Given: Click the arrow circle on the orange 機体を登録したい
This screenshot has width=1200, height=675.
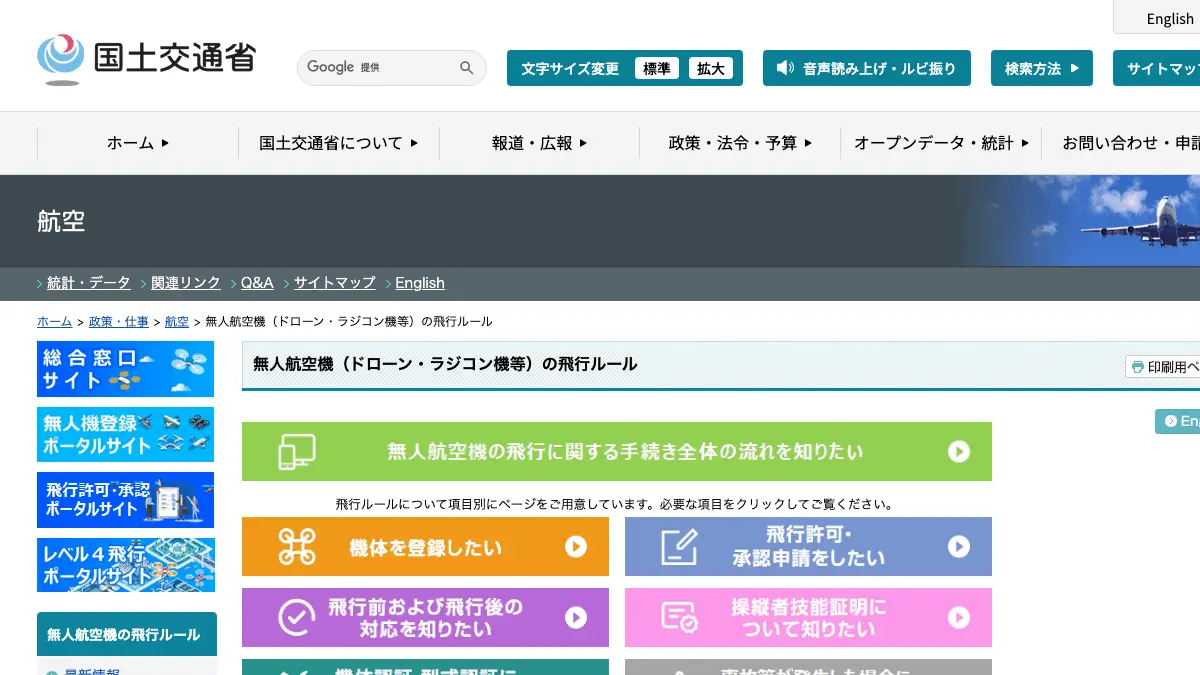Looking at the screenshot, I should point(576,547).
